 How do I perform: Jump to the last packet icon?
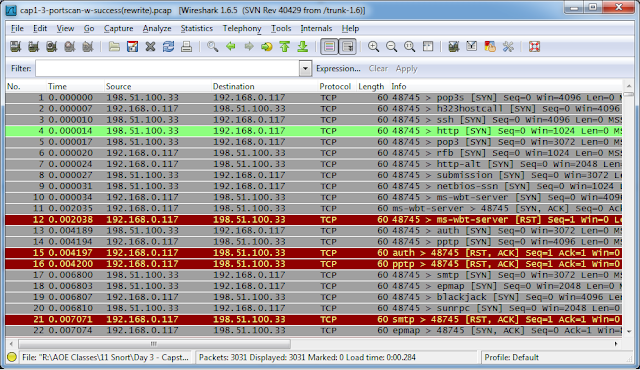[x=302, y=47]
